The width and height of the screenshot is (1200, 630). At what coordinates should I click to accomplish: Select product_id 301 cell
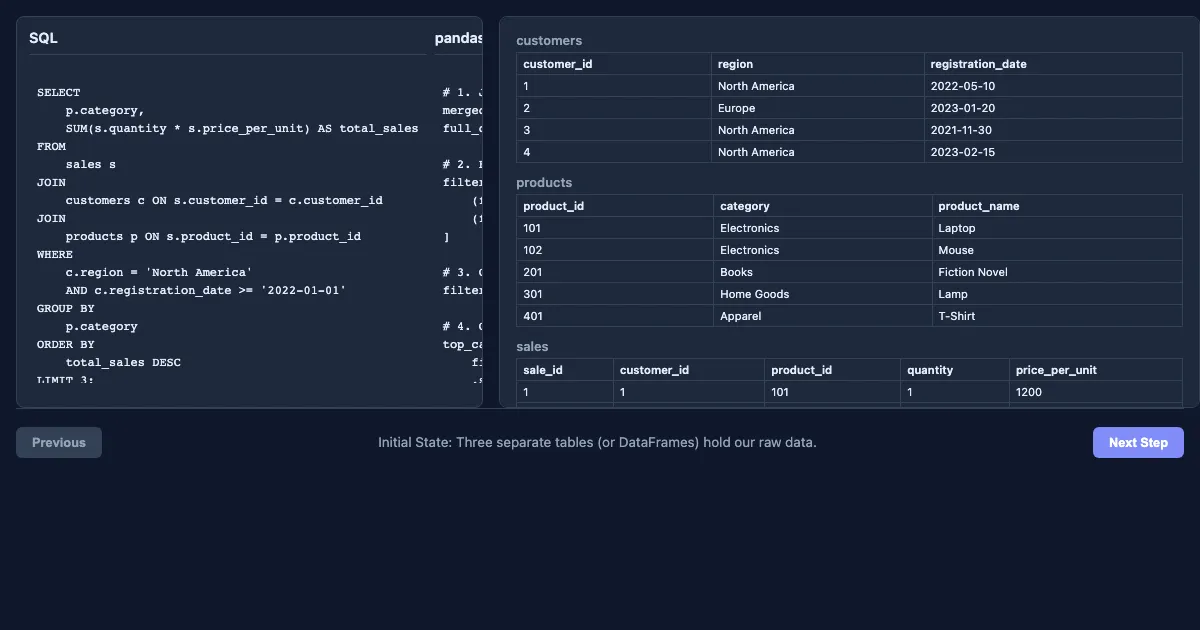[615, 294]
